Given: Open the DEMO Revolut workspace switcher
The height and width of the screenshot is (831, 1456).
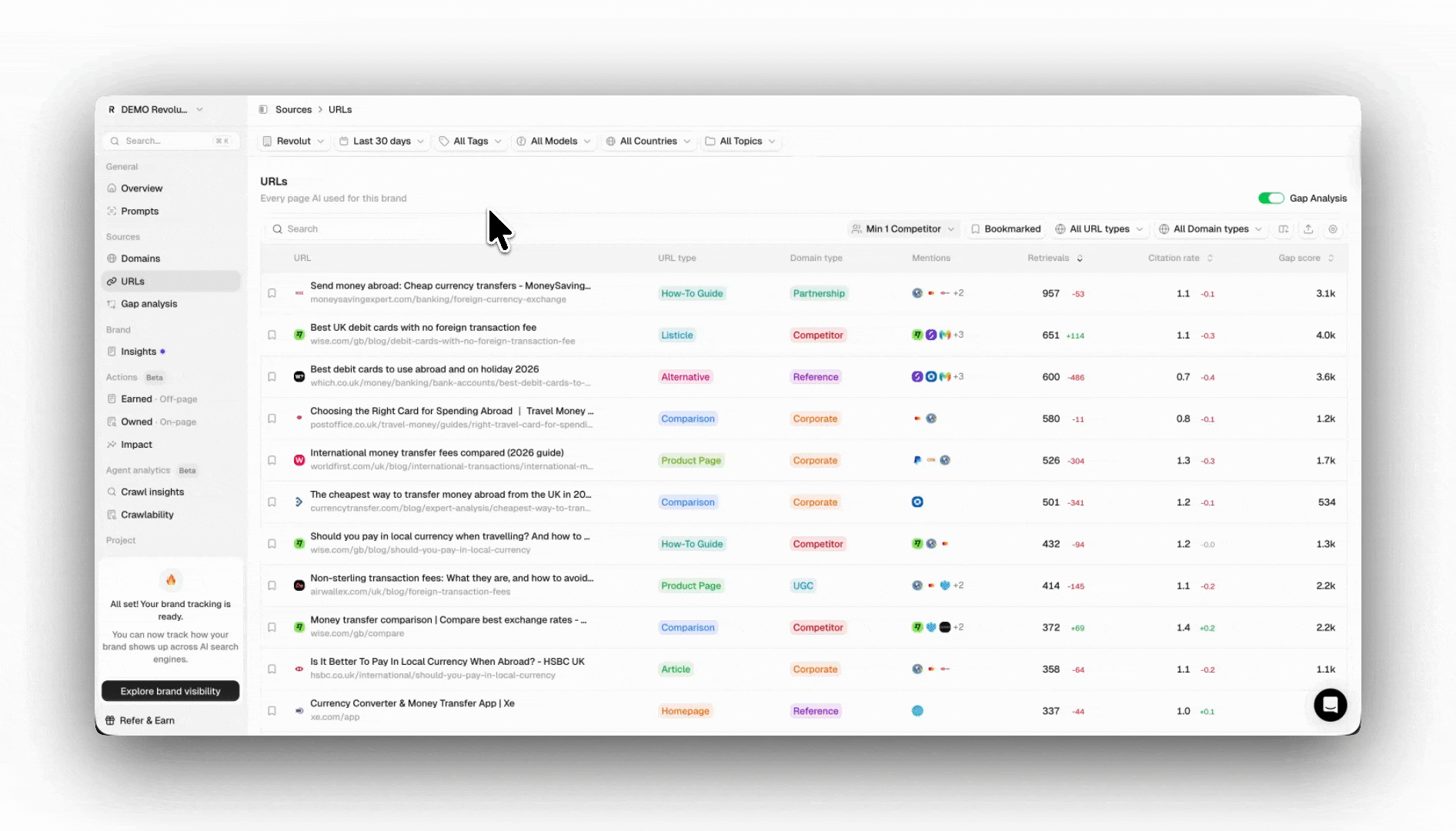Looking at the screenshot, I should pyautogui.click(x=155, y=109).
